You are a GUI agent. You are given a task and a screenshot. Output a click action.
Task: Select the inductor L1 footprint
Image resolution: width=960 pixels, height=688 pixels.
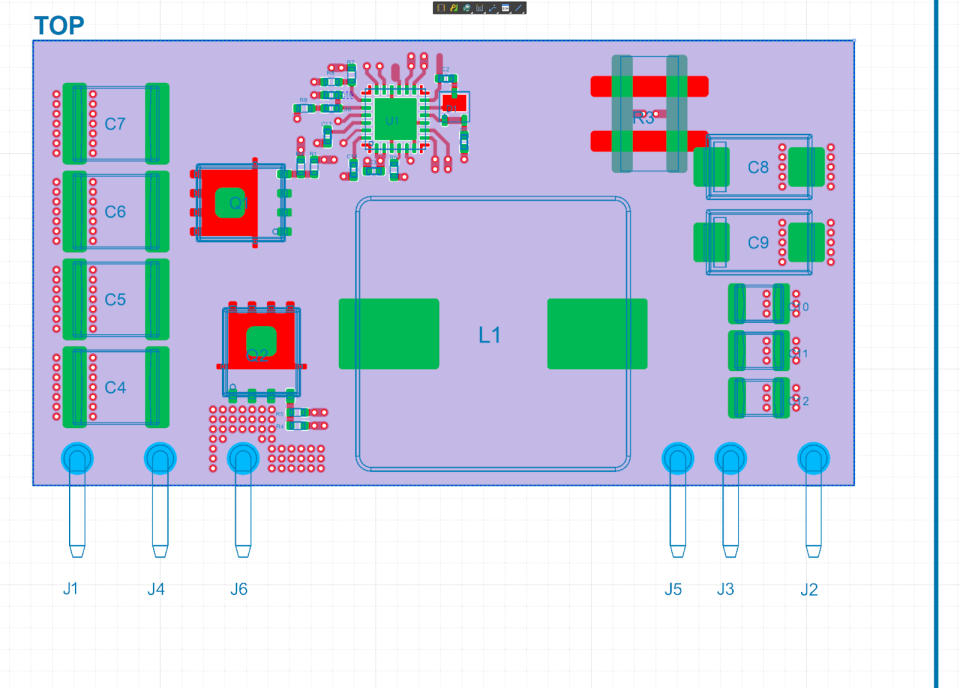(x=492, y=333)
